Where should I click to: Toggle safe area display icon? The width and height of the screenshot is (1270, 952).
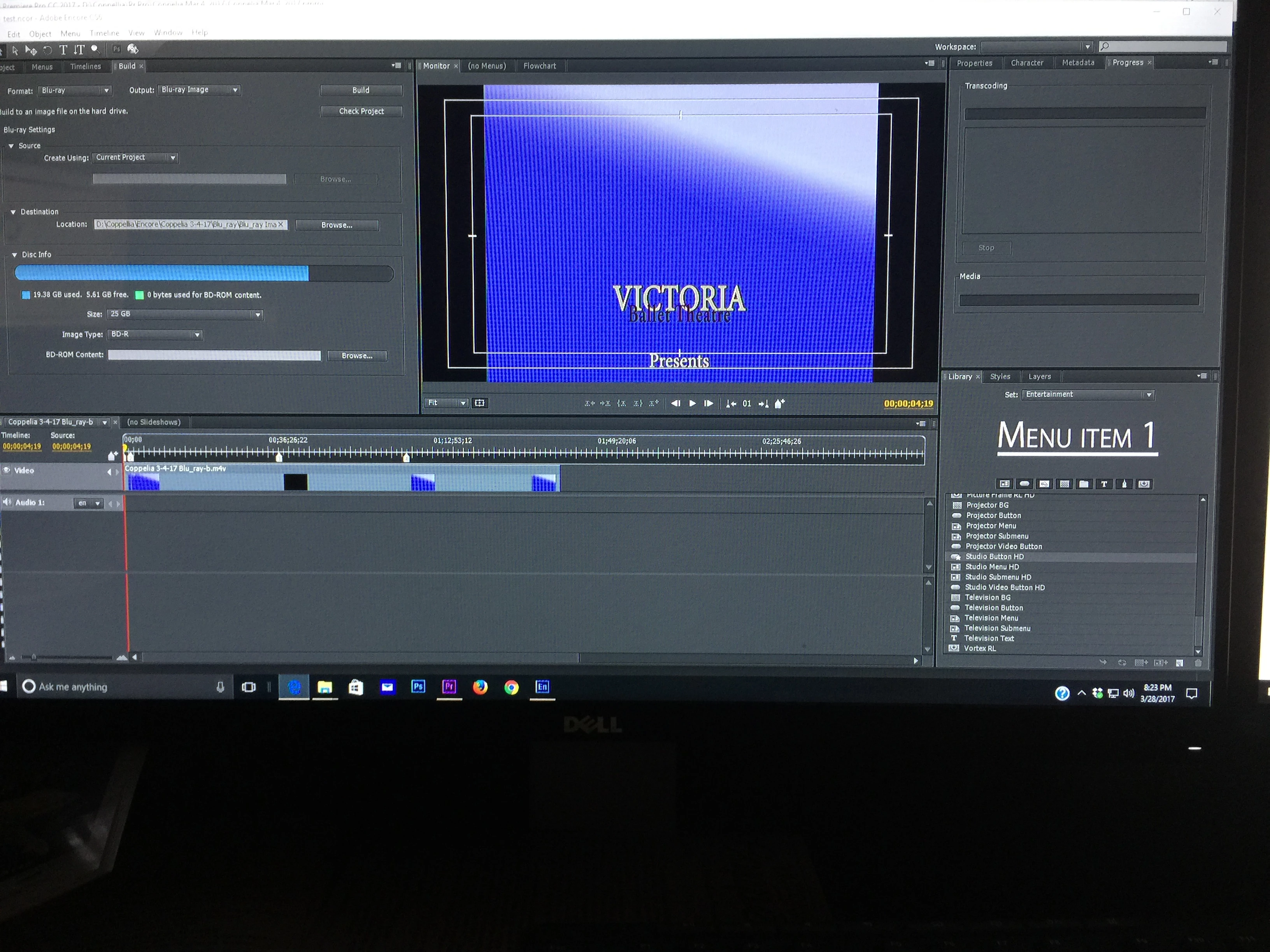tap(479, 403)
